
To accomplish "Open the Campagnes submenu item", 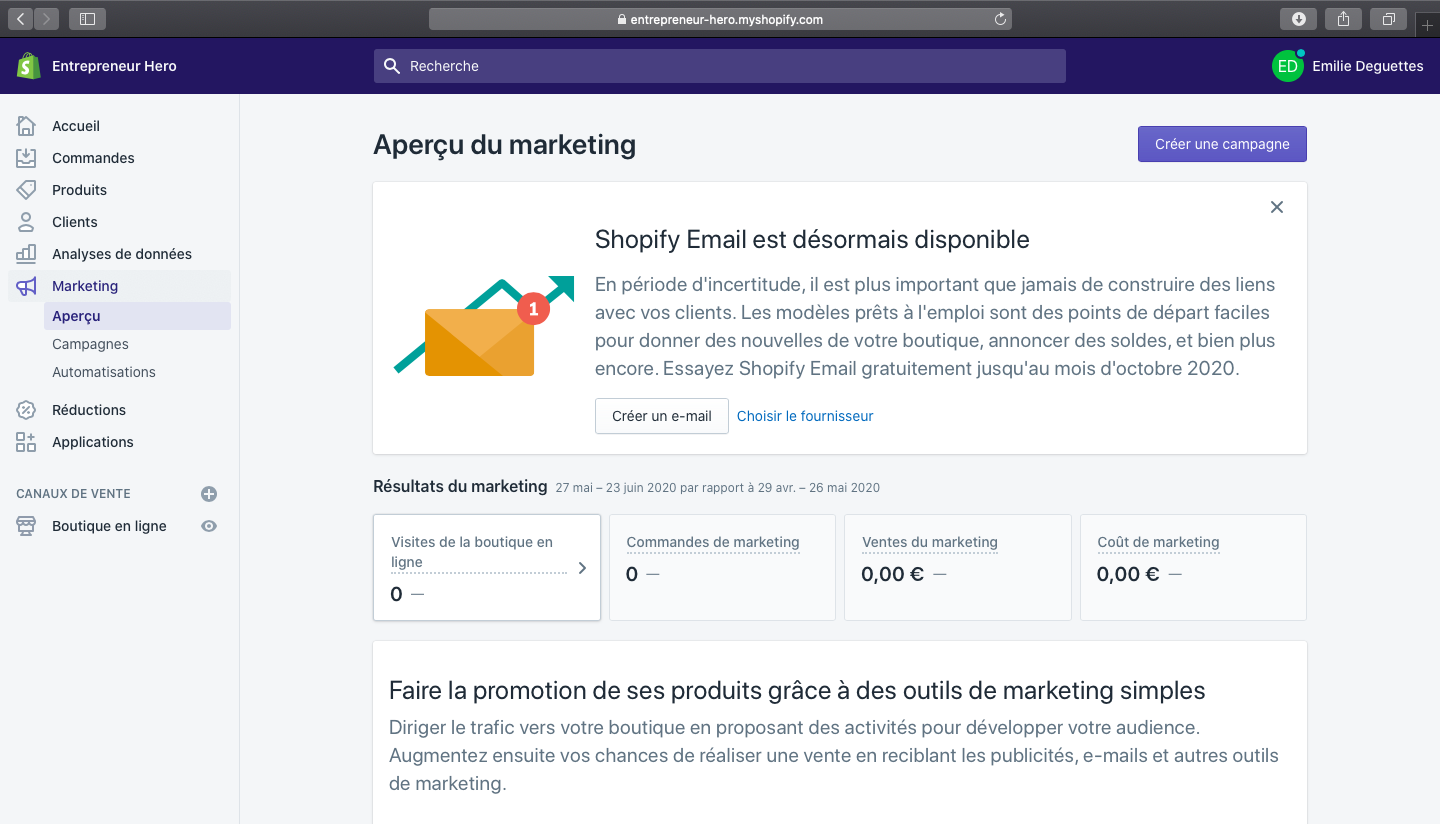I will click(x=137, y=344).
